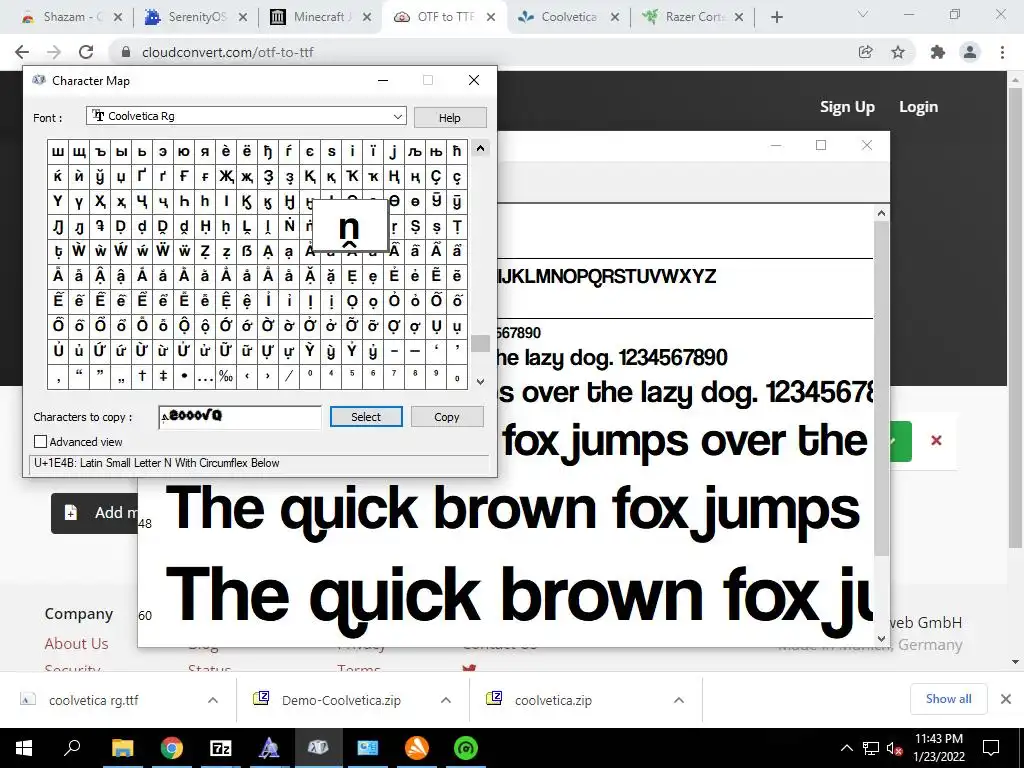Expand options for coolvetica.zip download
Screen dimensions: 1024x768
[679, 700]
